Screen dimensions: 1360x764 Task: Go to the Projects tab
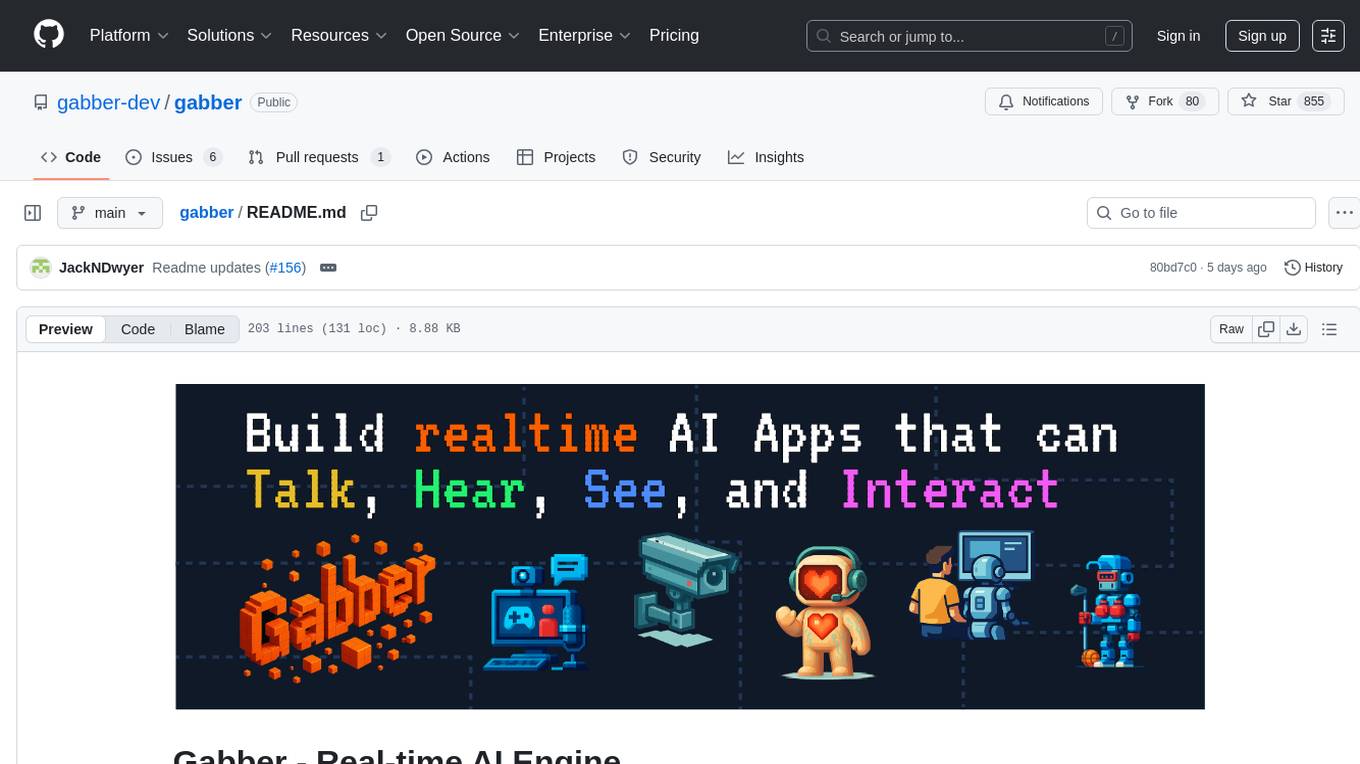(556, 157)
